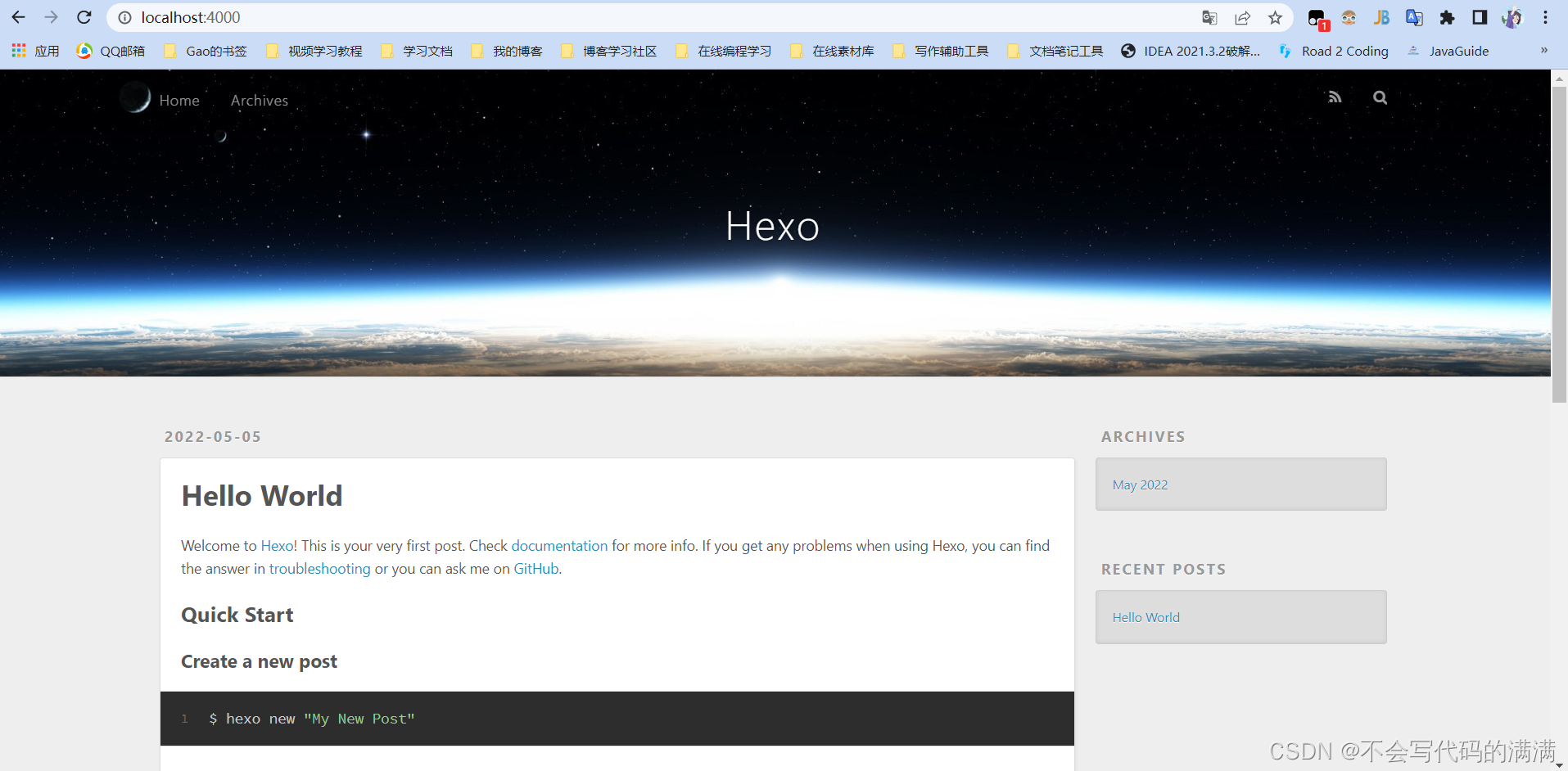
Task: Open the May 2022 archive link
Action: coord(1140,485)
